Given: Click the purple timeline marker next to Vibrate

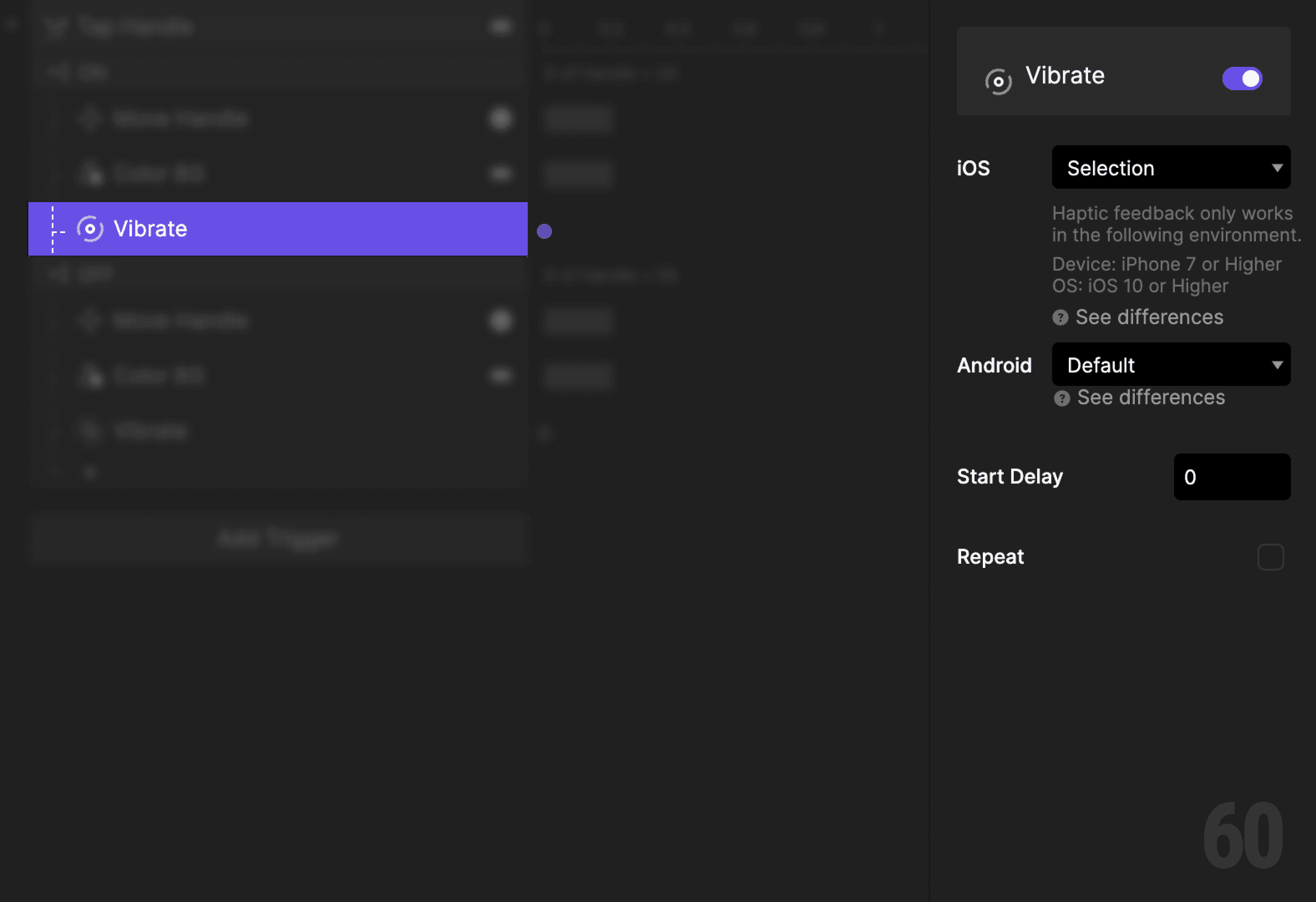Looking at the screenshot, I should (x=545, y=231).
